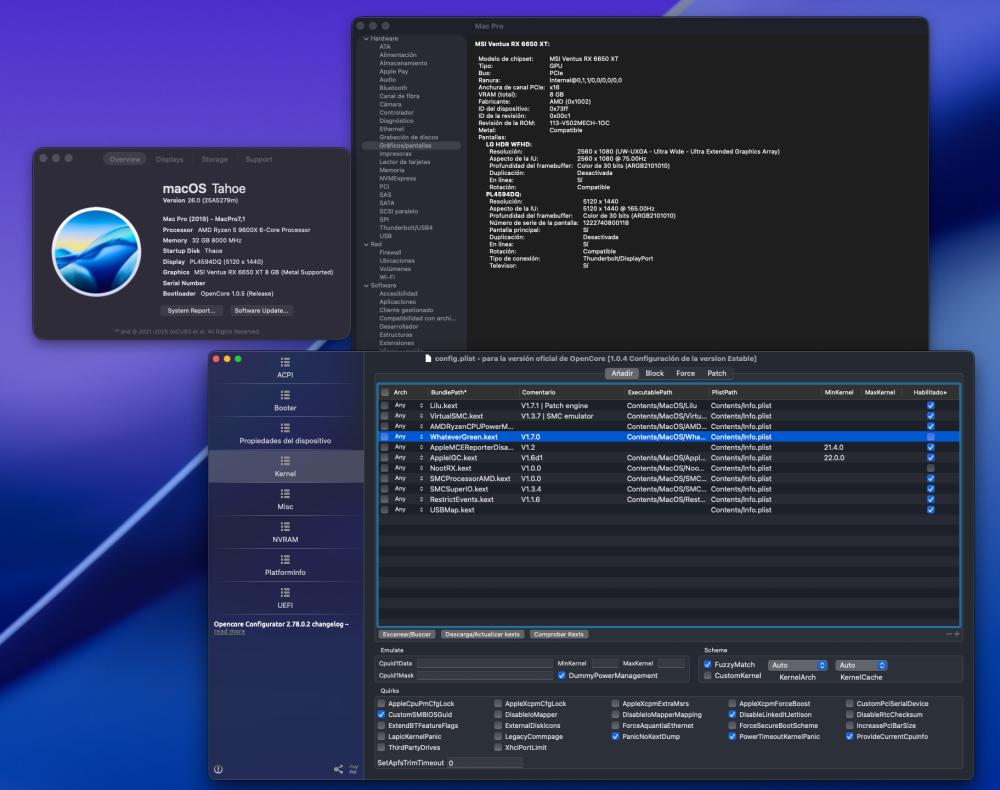Click the System Report button
The height and width of the screenshot is (790, 1000).
[x=191, y=311]
